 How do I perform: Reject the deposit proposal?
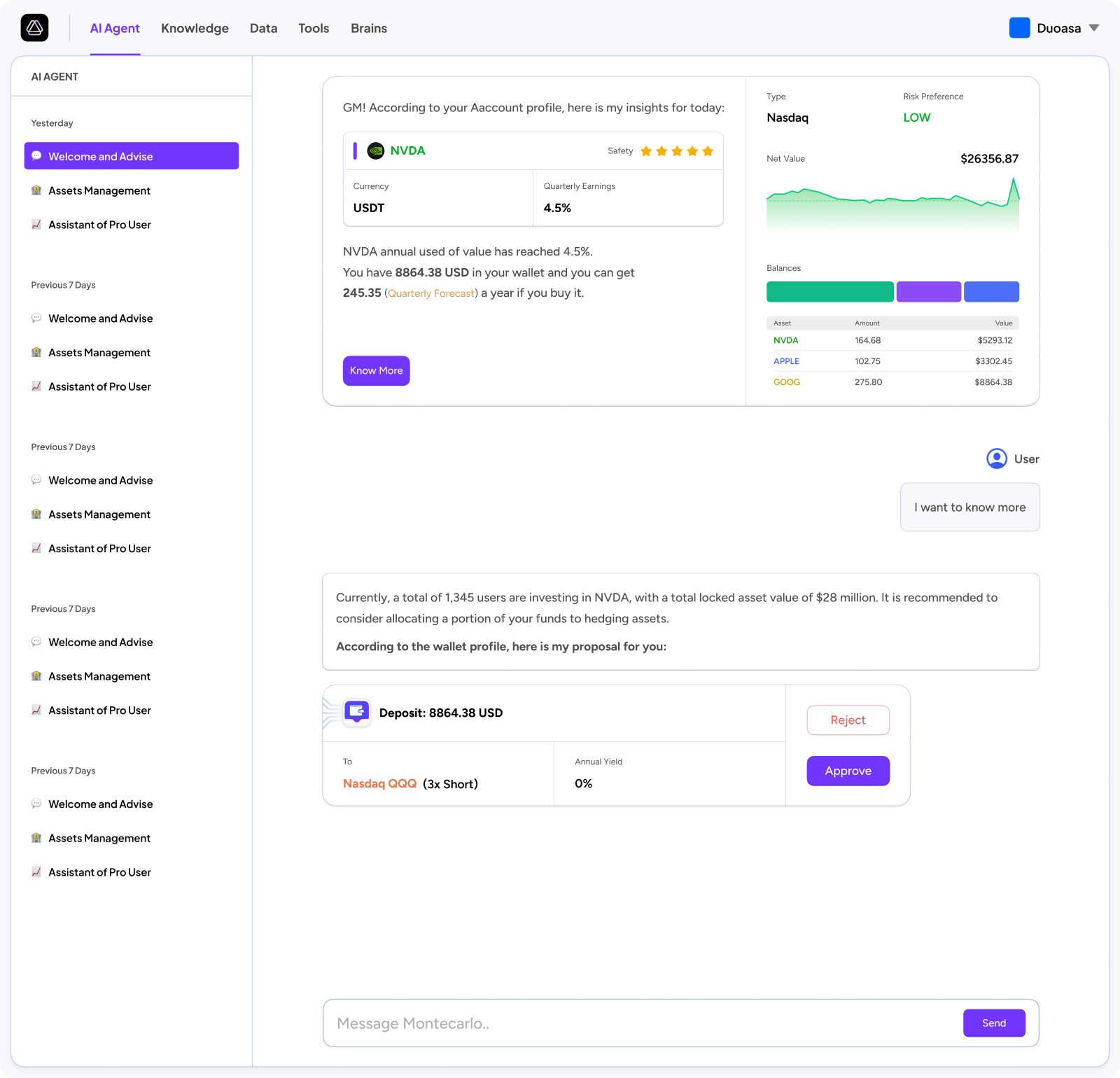[x=848, y=720]
